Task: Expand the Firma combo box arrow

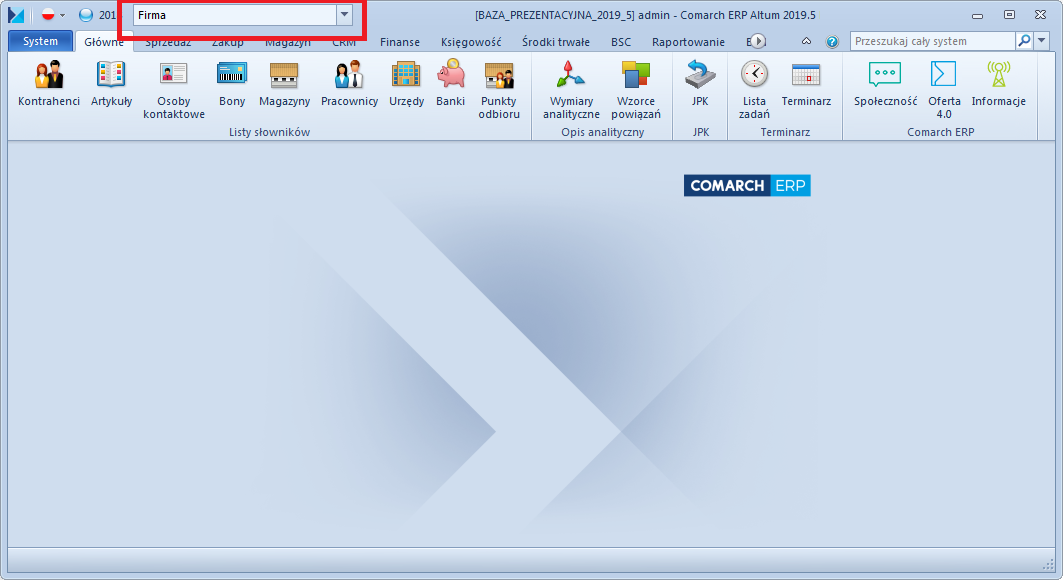Action: coord(344,15)
